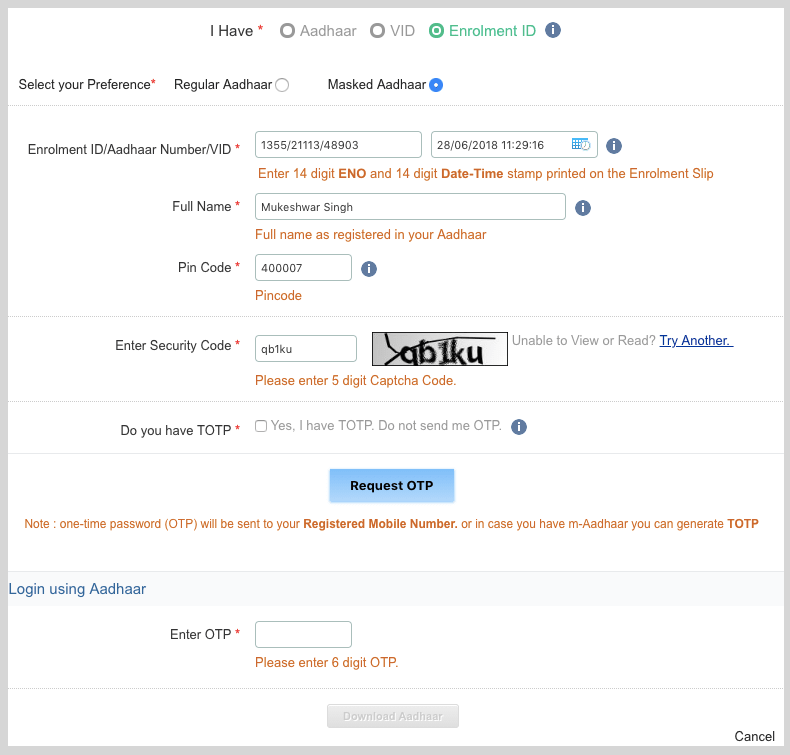Click the info icon beside Full Name field
The width and height of the screenshot is (790, 755).
[x=582, y=208]
